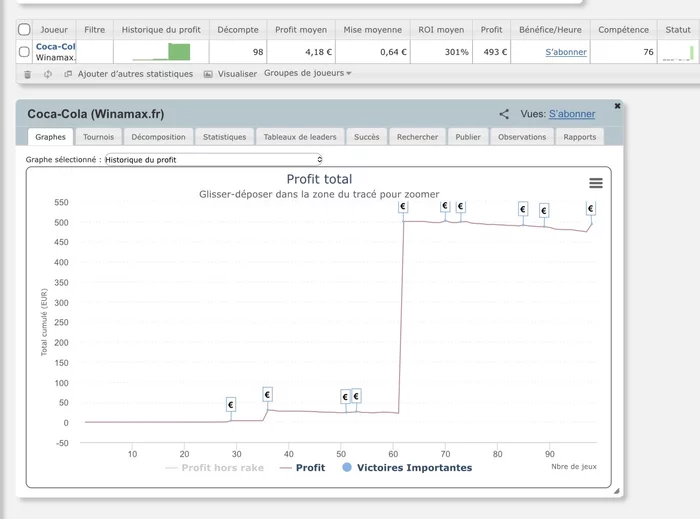Click Ajouter d'autres statistiques

pyautogui.click(x=135, y=74)
